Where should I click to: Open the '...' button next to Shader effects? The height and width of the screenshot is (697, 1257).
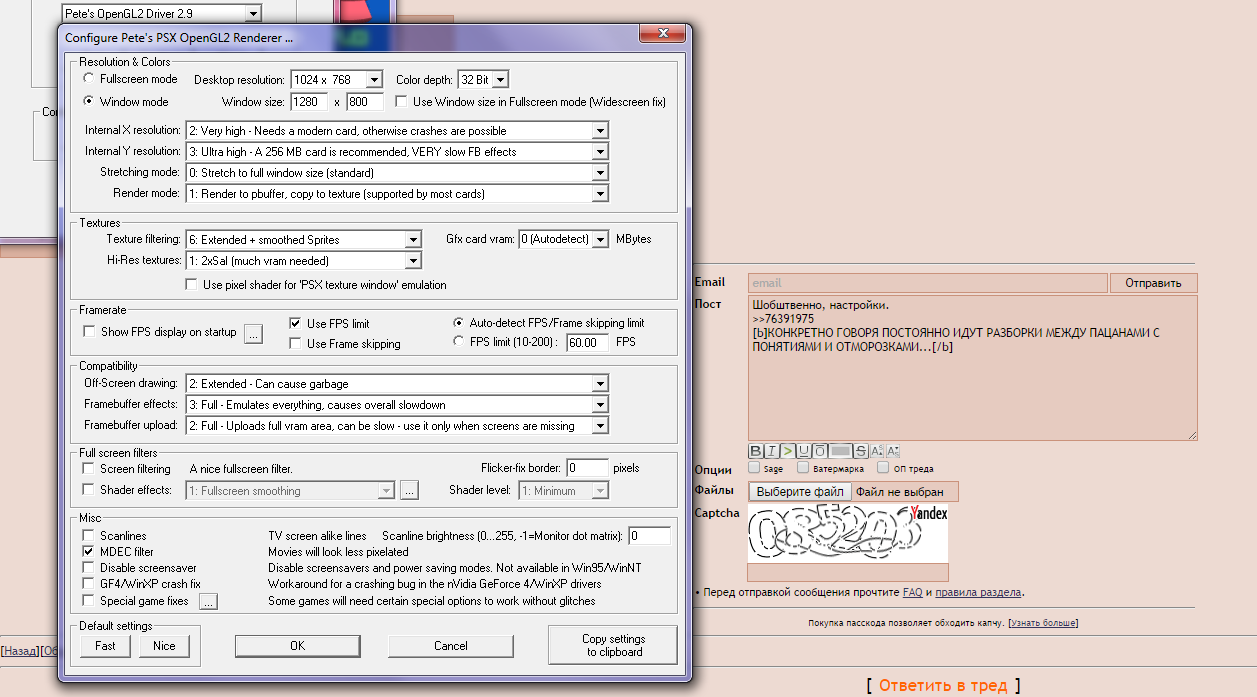(x=408, y=491)
